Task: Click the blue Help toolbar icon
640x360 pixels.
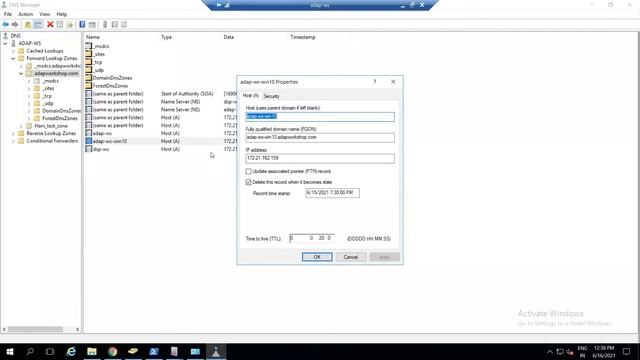Action: pyautogui.click(x=82, y=24)
